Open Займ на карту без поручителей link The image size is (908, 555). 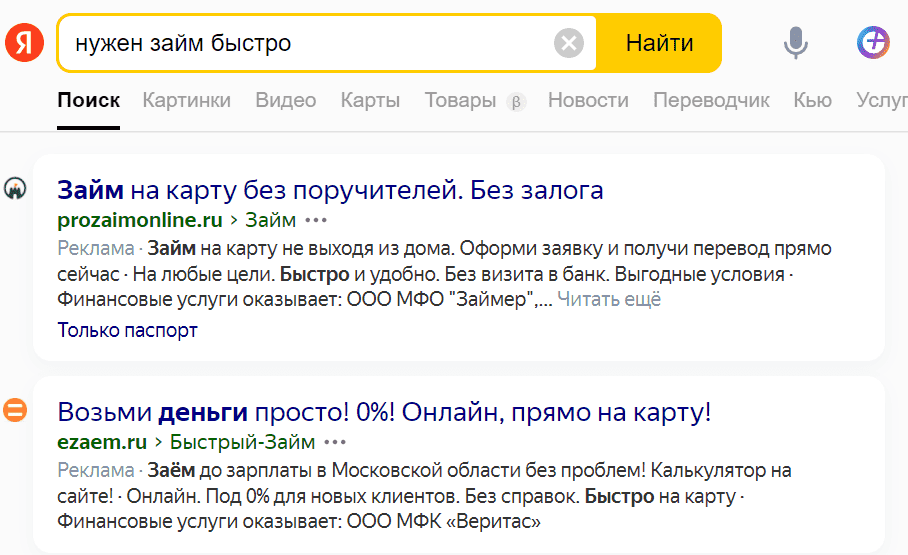tap(330, 190)
